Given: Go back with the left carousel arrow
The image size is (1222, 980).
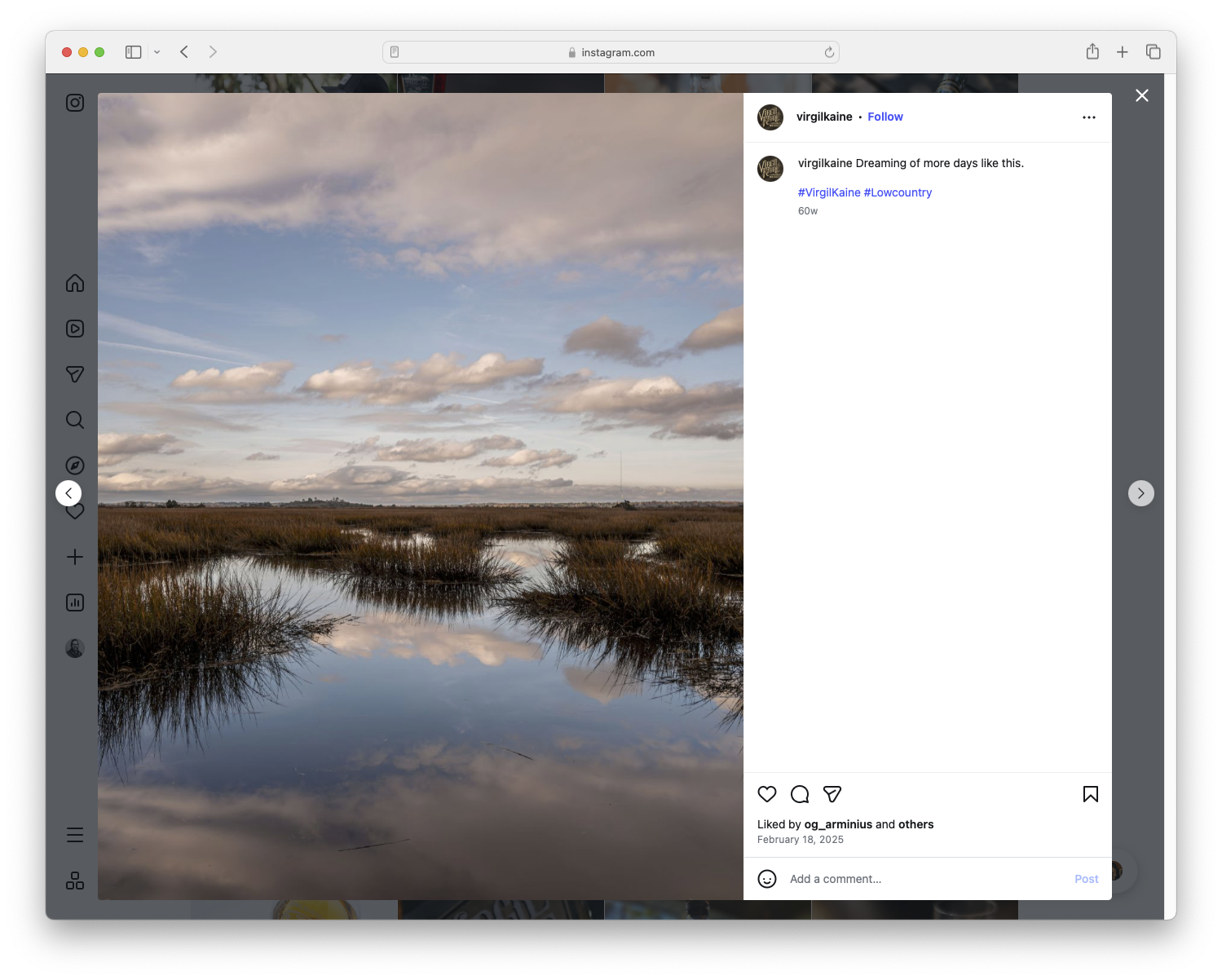Looking at the screenshot, I should point(68,492).
